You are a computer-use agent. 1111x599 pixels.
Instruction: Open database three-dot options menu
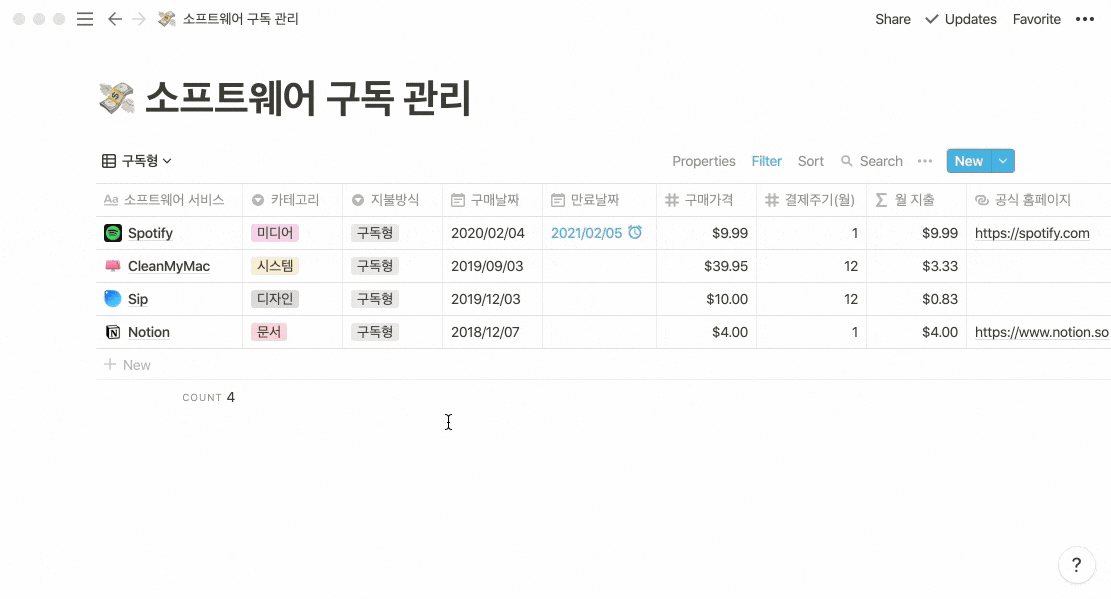(925, 161)
